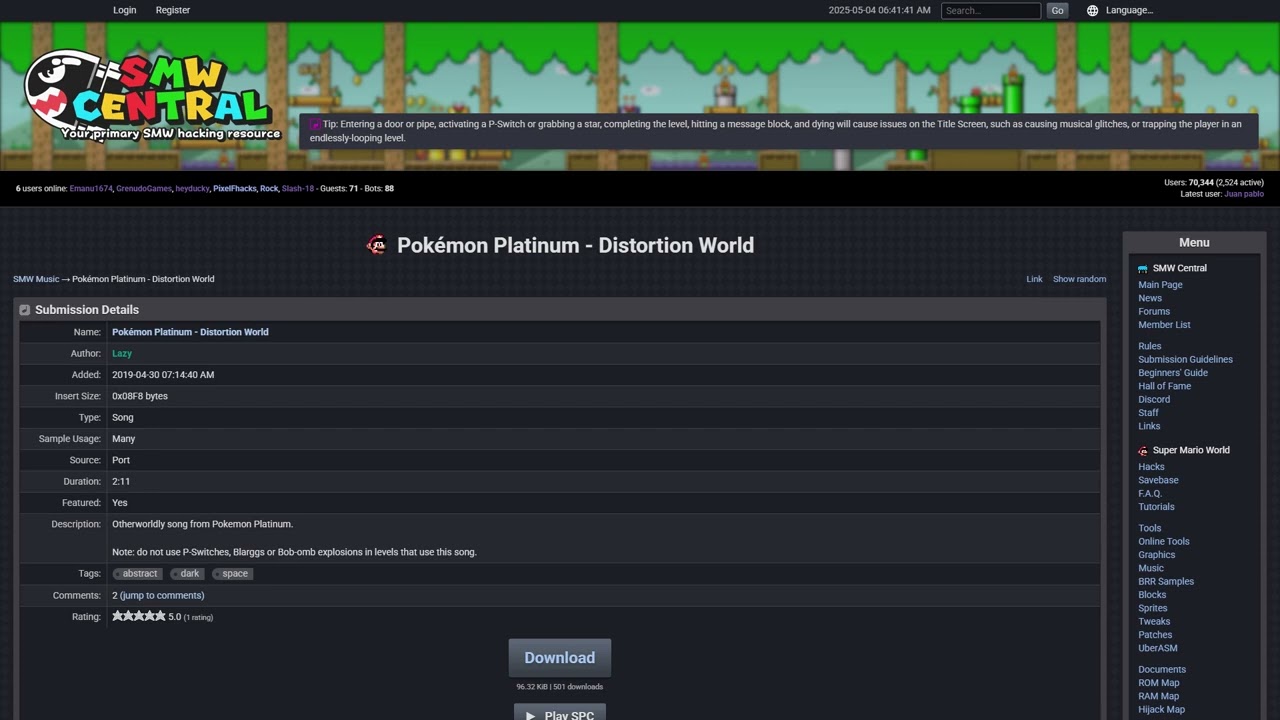Screen dimensions: 1280x720
Task: Click the SMW Central Banzai Bill logo
Action: 150,97
